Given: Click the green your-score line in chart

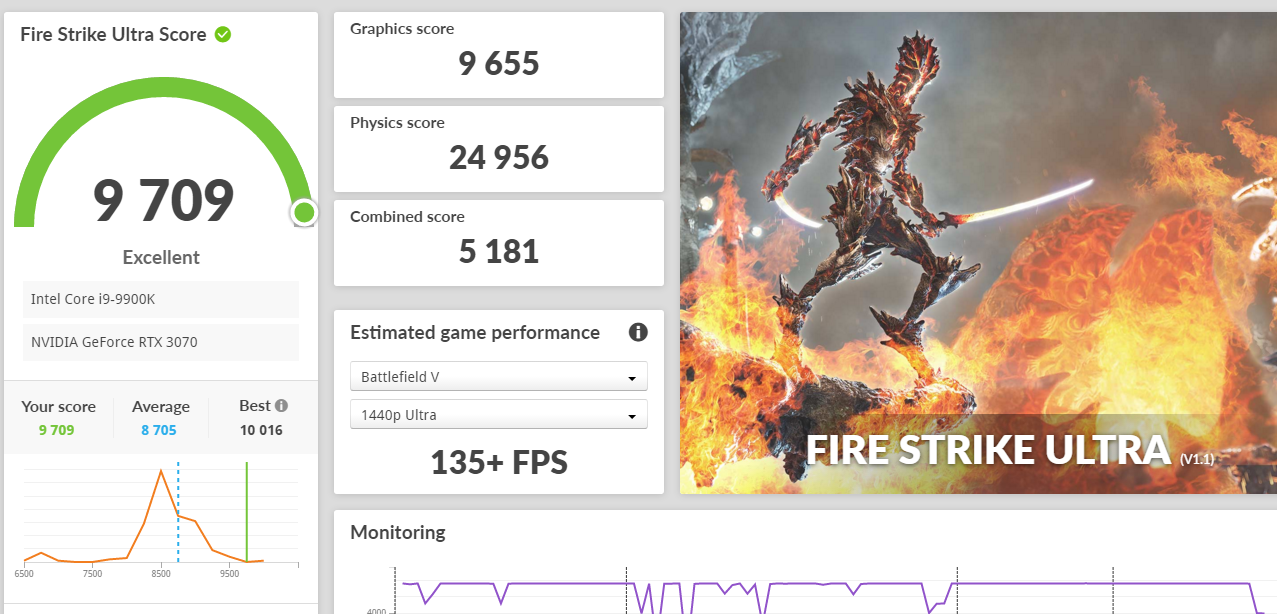Looking at the screenshot, I should click(246, 512).
